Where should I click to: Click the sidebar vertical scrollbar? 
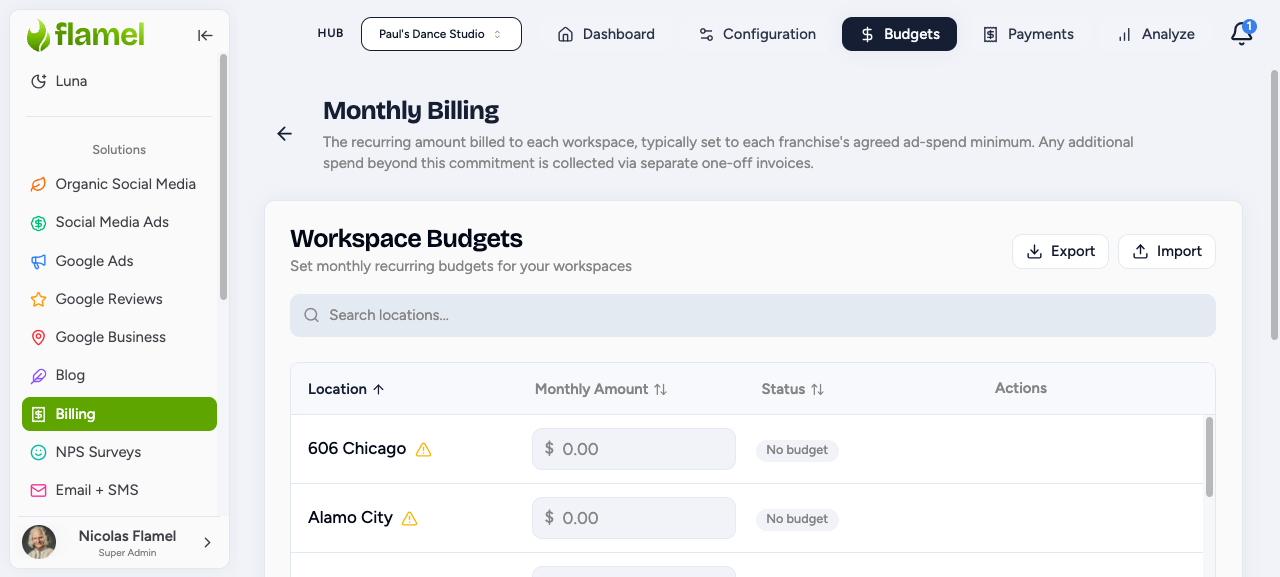pyautogui.click(x=223, y=177)
